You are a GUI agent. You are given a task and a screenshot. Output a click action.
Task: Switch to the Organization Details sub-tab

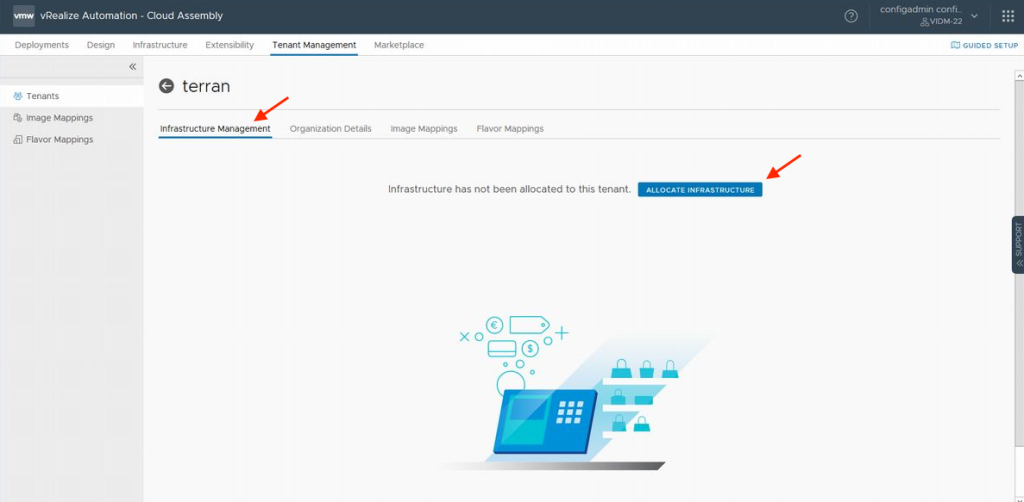(330, 129)
